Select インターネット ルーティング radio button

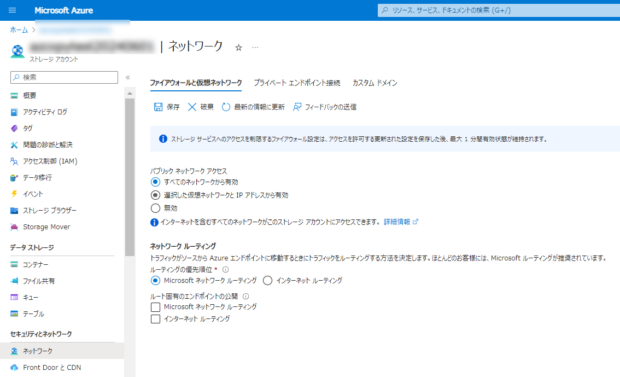pyautogui.click(x=268, y=280)
